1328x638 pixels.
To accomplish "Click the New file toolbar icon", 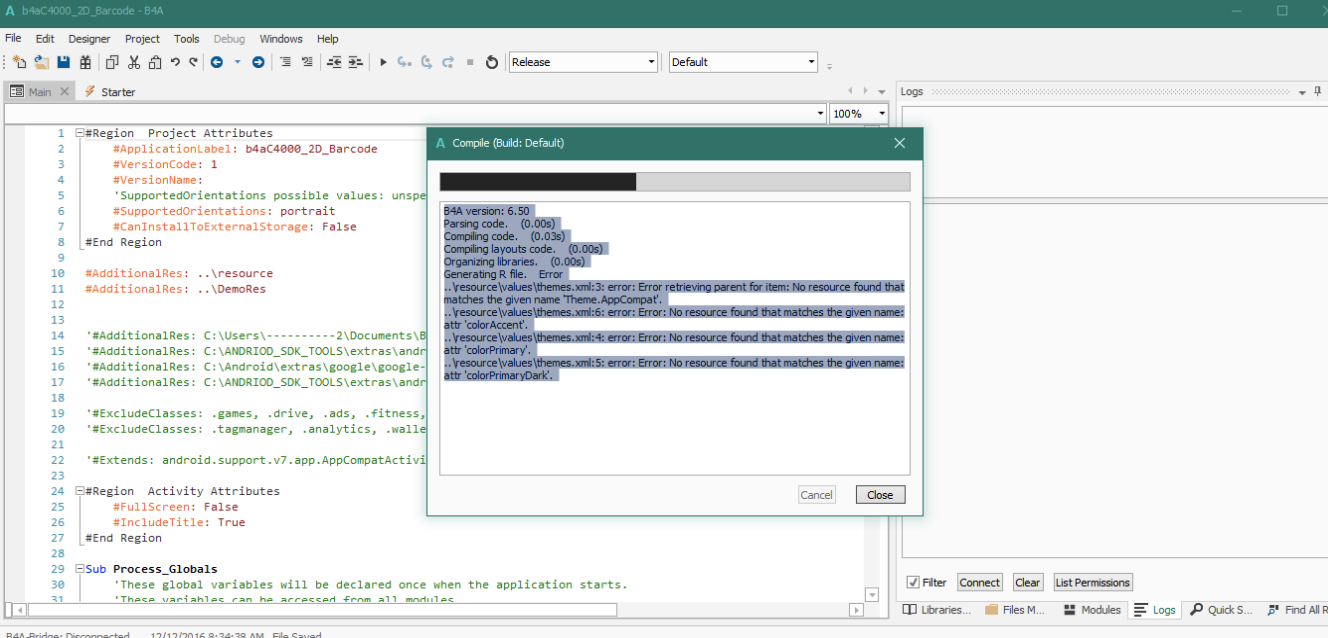I will [x=19, y=62].
